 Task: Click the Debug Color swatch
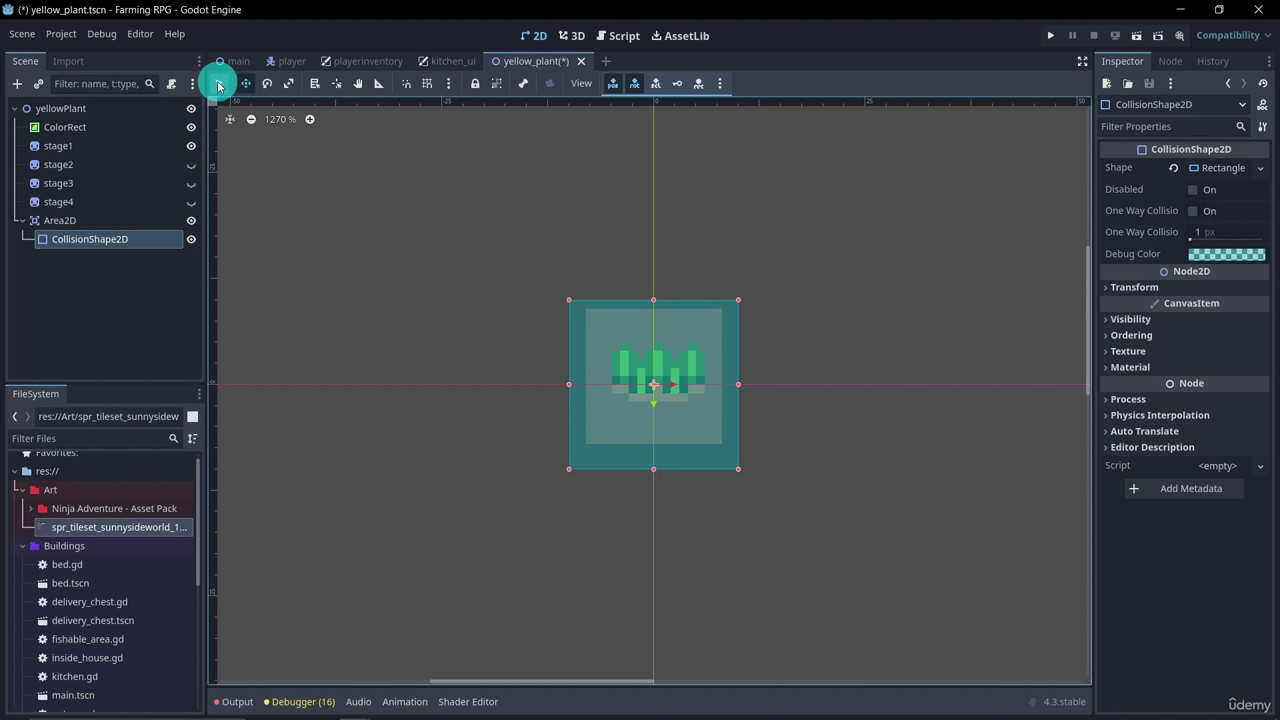tap(1227, 254)
